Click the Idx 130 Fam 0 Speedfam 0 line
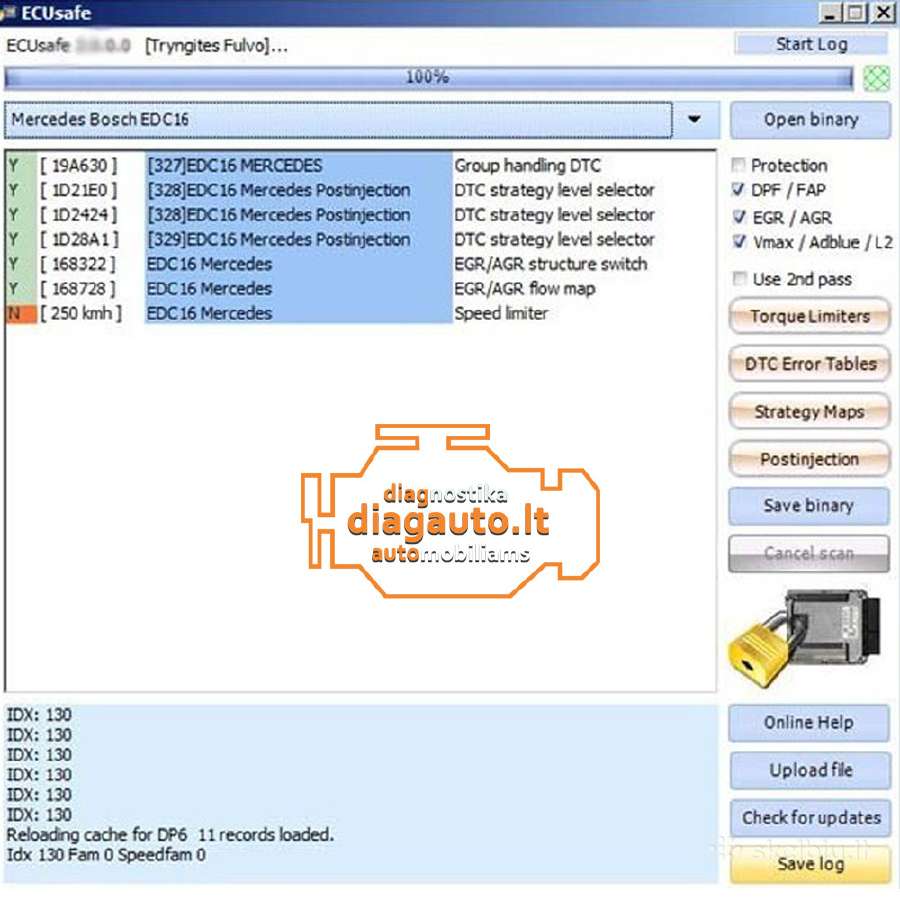The height and width of the screenshot is (900, 900). (x=106, y=855)
